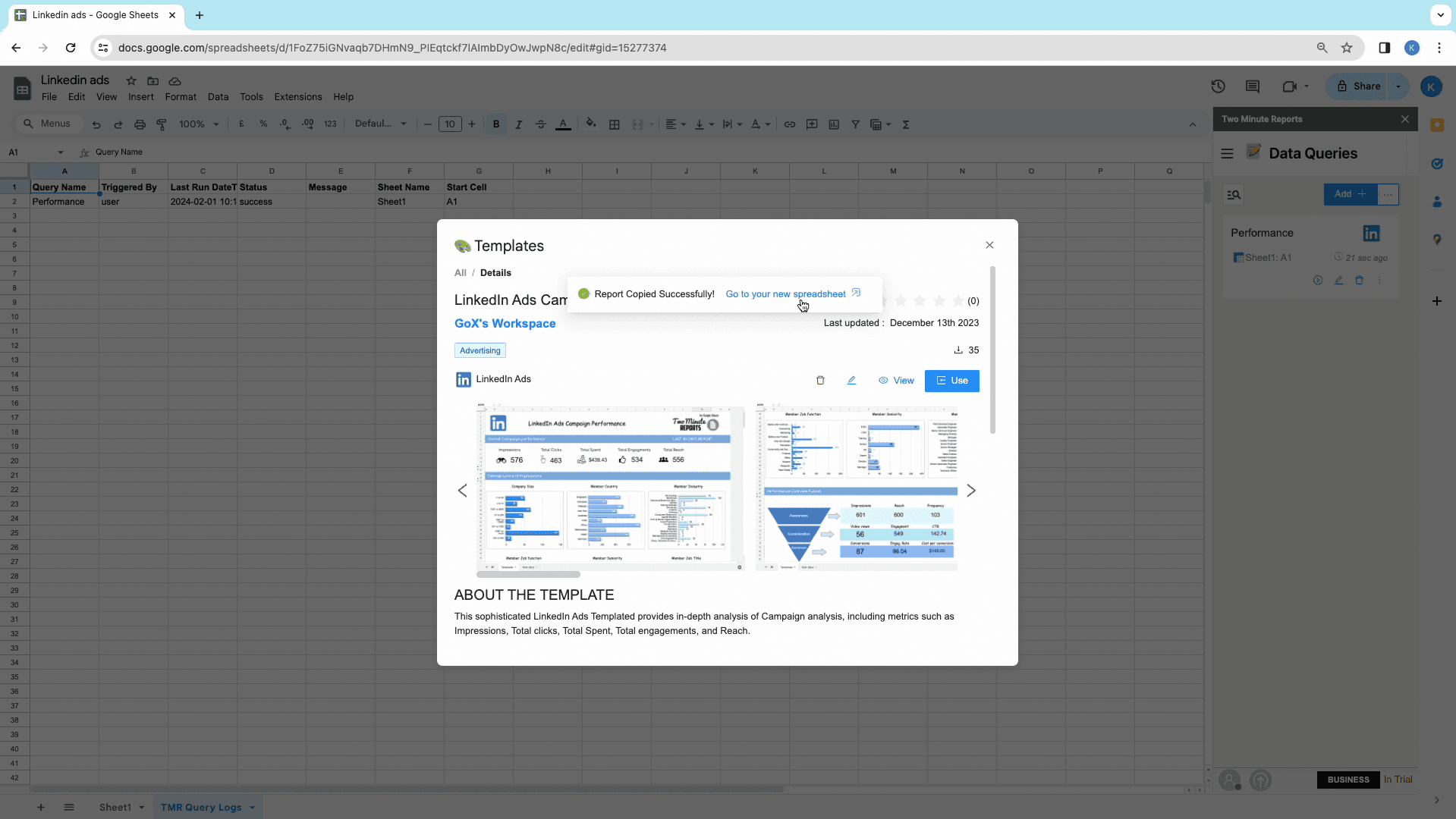Click the functions sigma icon

click(x=906, y=124)
